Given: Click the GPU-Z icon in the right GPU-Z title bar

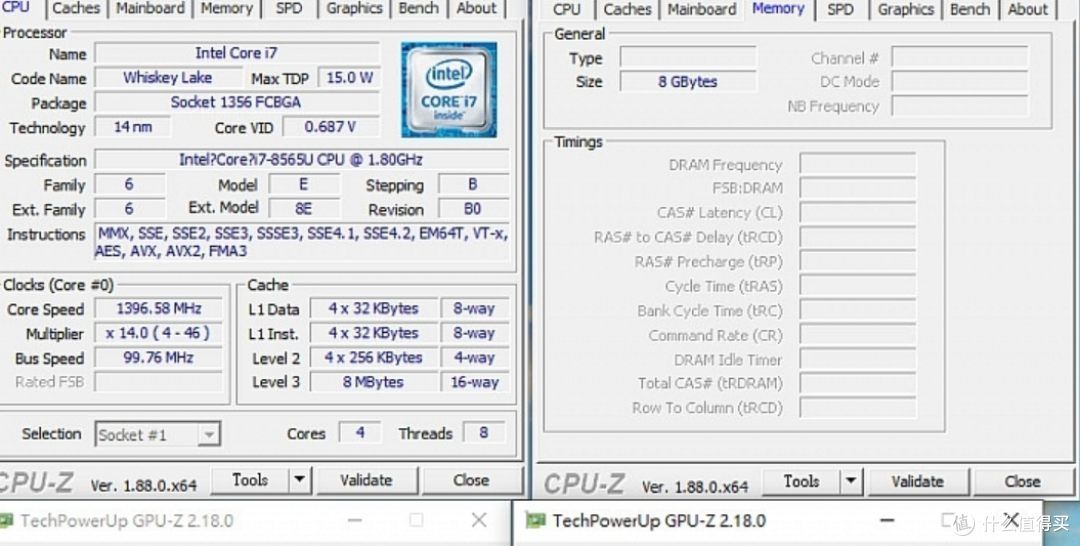Looking at the screenshot, I should (536, 521).
